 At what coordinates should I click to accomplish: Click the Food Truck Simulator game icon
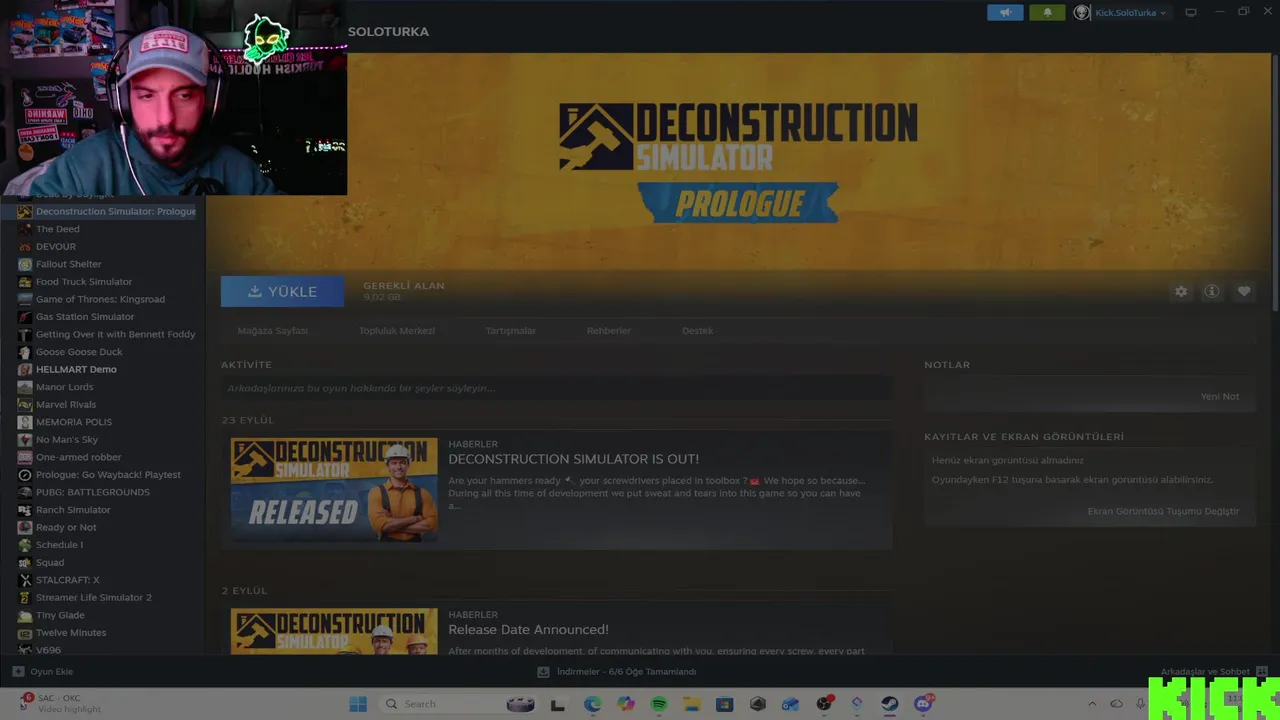tap(25, 282)
